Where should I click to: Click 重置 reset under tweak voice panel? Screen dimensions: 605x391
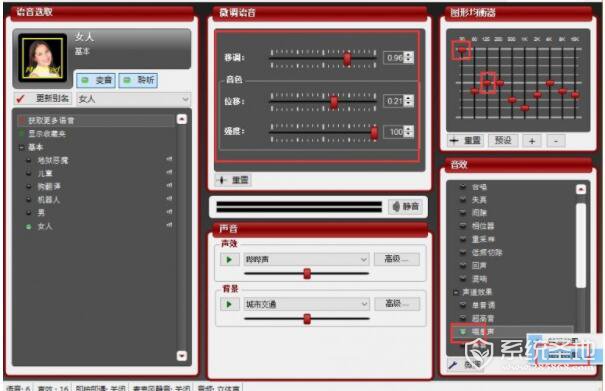coord(233,180)
